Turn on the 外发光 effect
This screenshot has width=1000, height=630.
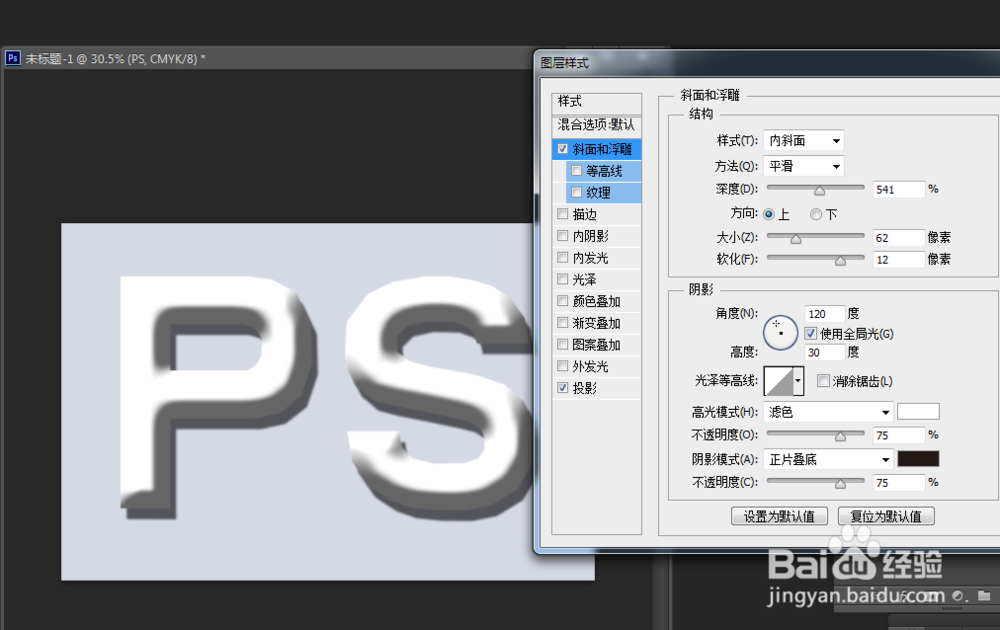pyautogui.click(x=563, y=365)
